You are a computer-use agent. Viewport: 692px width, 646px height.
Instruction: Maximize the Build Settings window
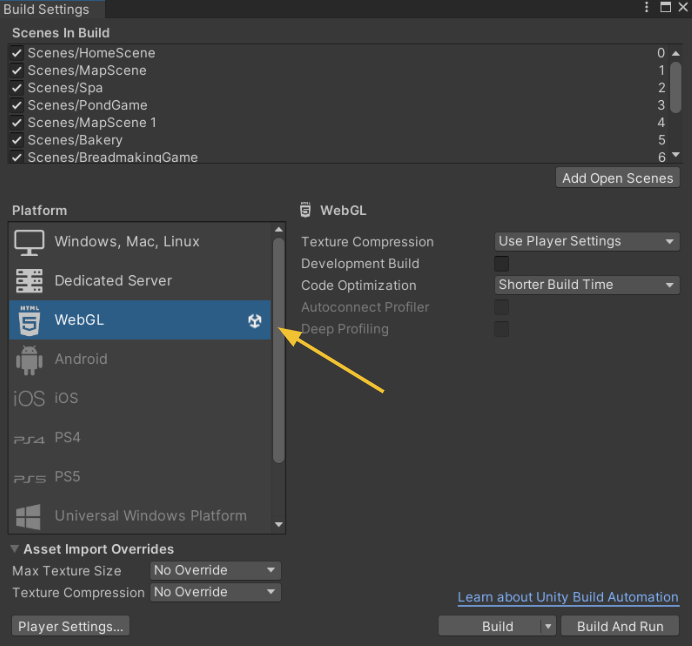pos(665,7)
